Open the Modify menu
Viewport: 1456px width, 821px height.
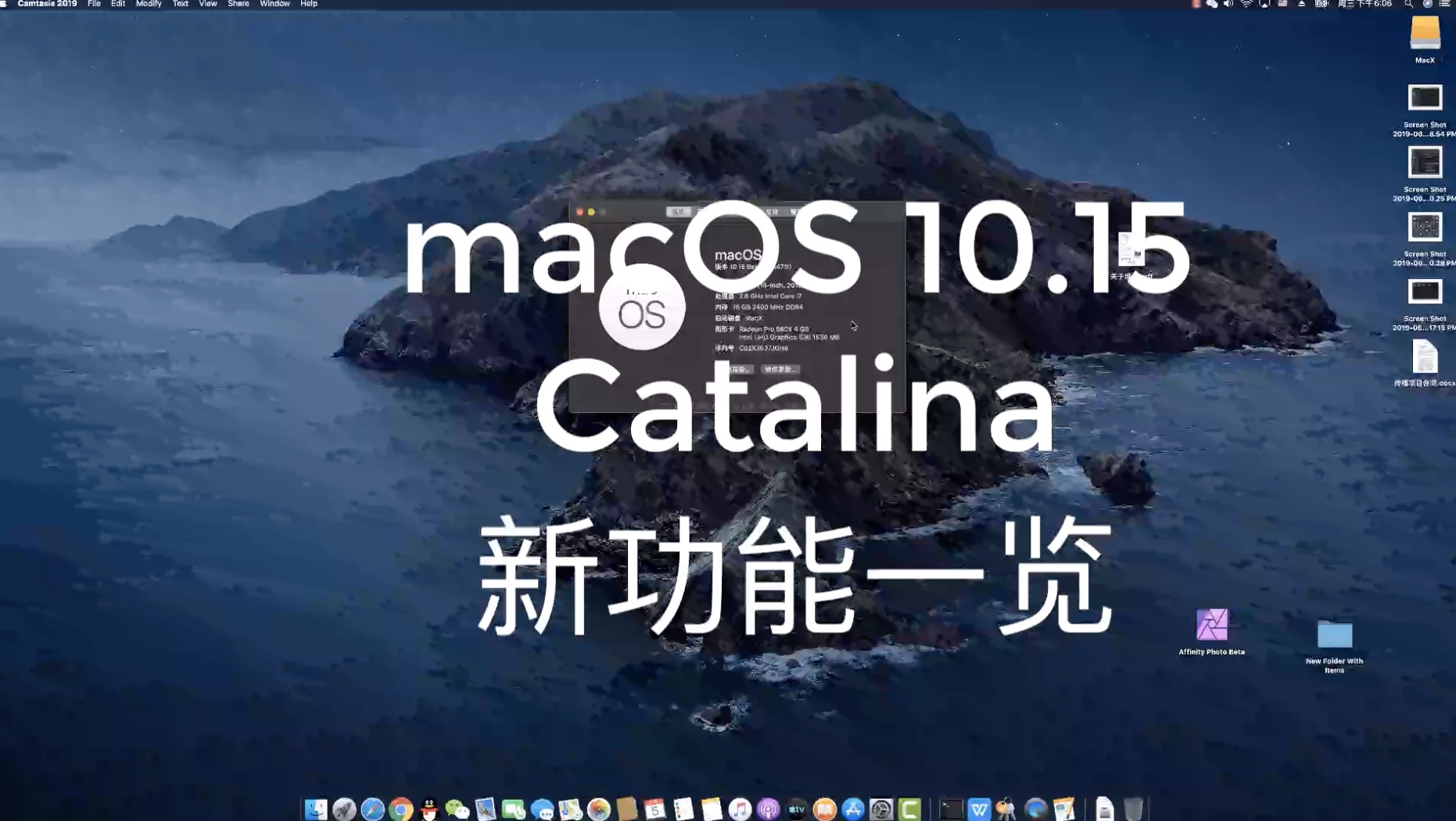pos(149,4)
